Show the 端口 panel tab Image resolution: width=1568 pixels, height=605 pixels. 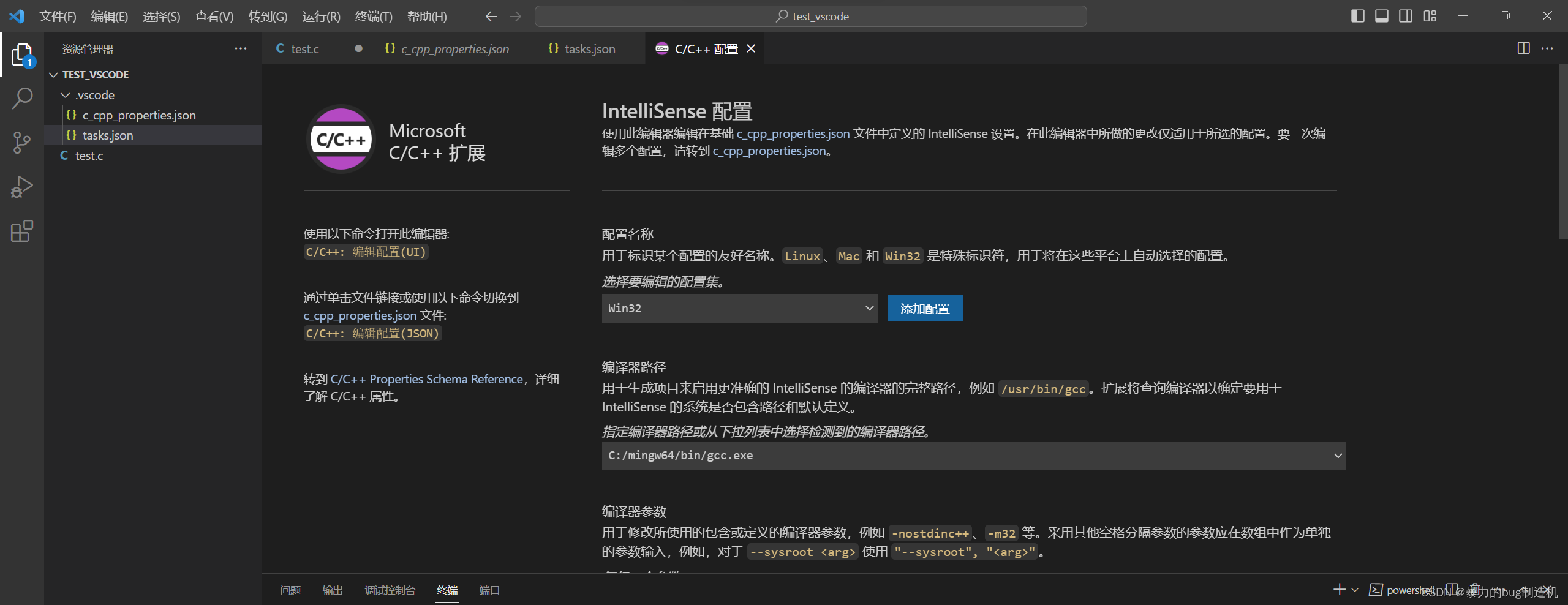(x=489, y=590)
